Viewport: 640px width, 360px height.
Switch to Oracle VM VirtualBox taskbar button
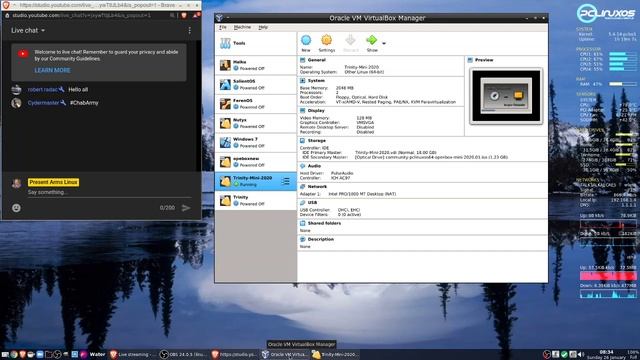[285, 354]
